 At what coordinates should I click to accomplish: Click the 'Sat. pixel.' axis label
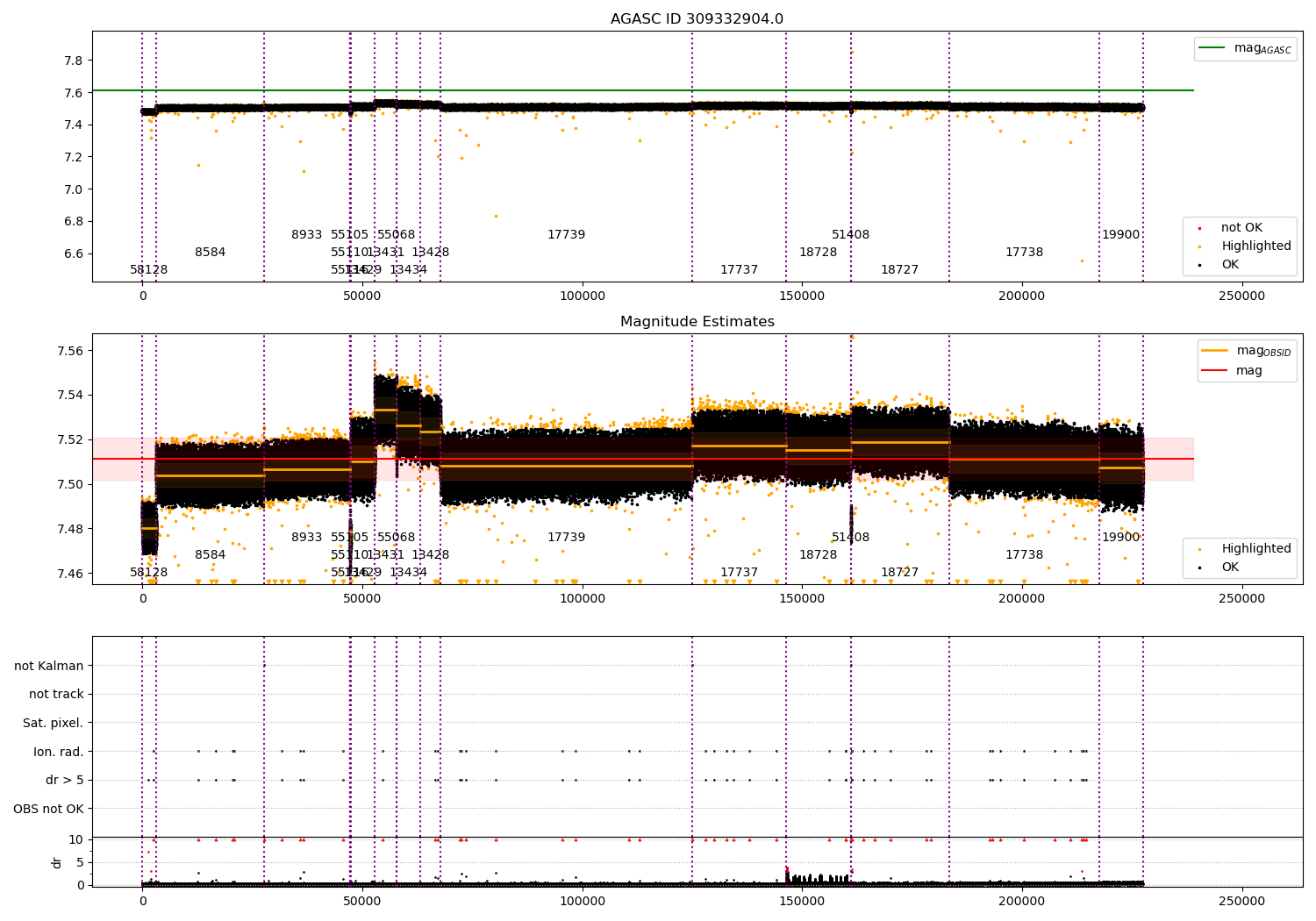(54, 723)
